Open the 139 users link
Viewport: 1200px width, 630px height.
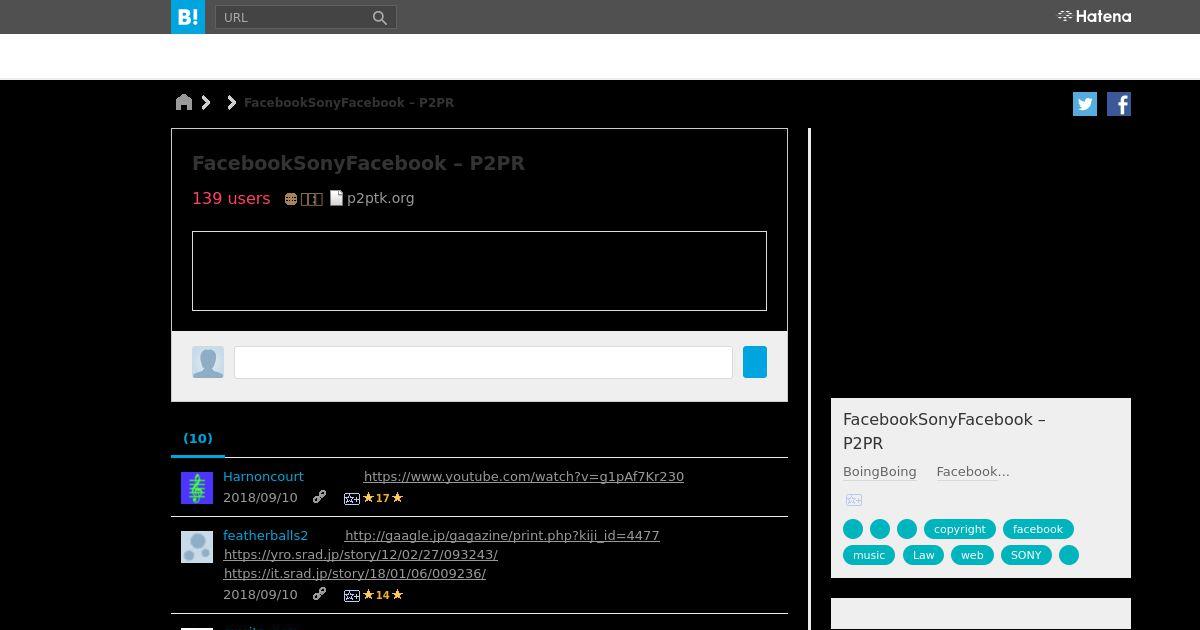(x=231, y=198)
